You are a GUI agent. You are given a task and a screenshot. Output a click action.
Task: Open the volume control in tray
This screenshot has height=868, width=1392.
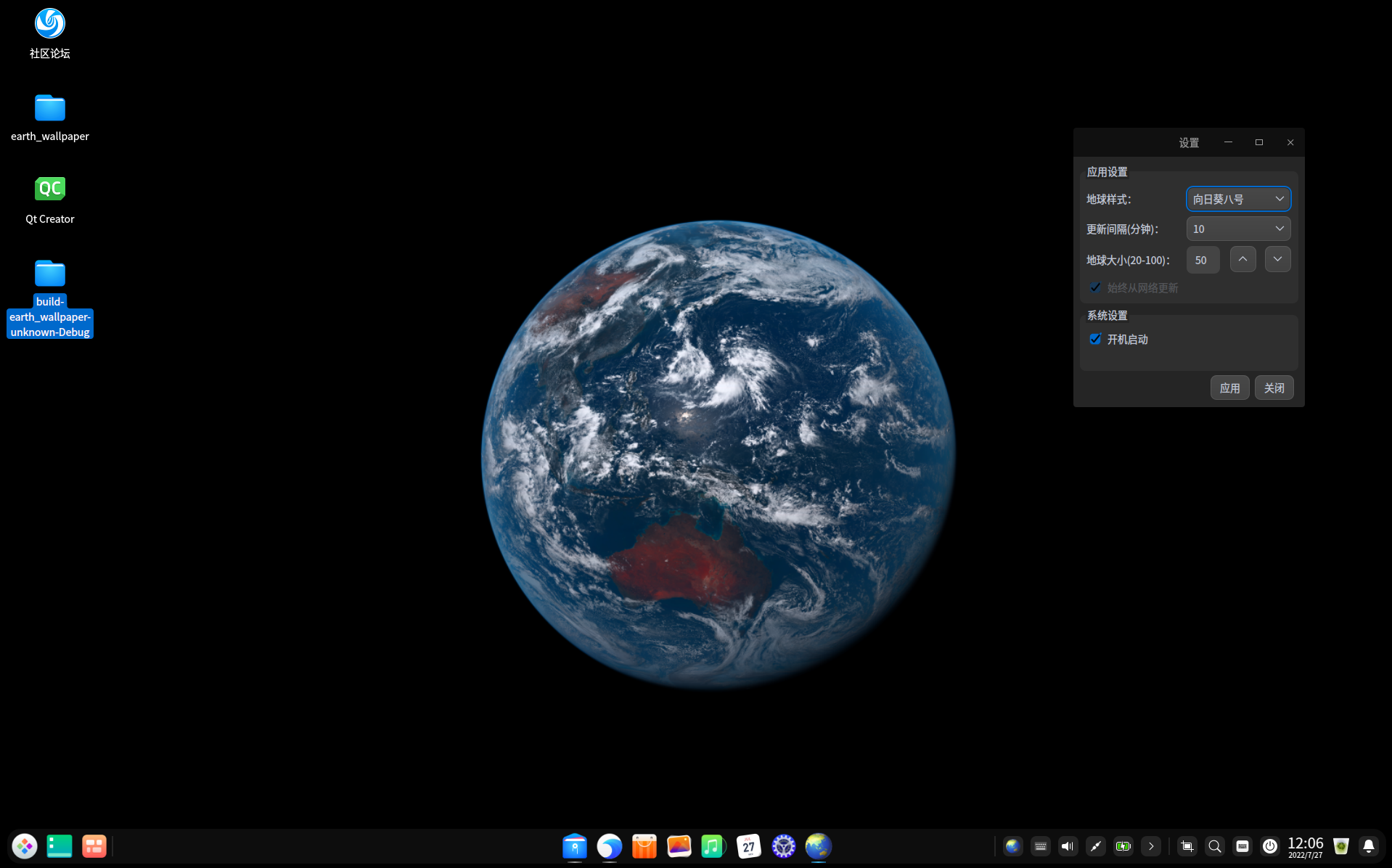coord(1068,846)
